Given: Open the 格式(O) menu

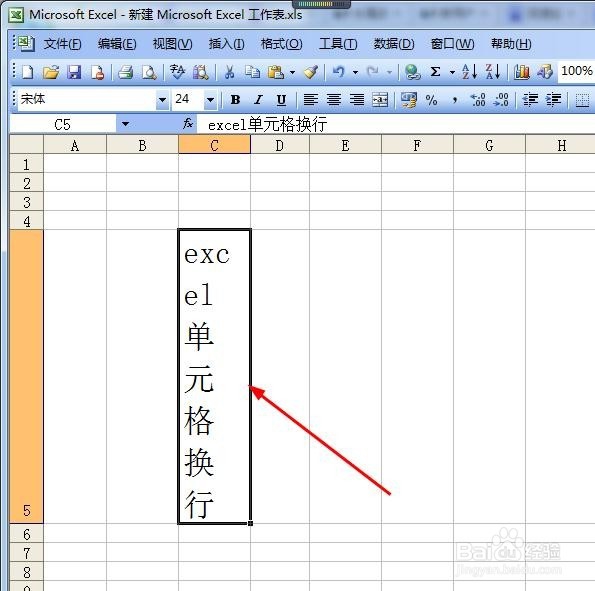Looking at the screenshot, I should tap(282, 44).
